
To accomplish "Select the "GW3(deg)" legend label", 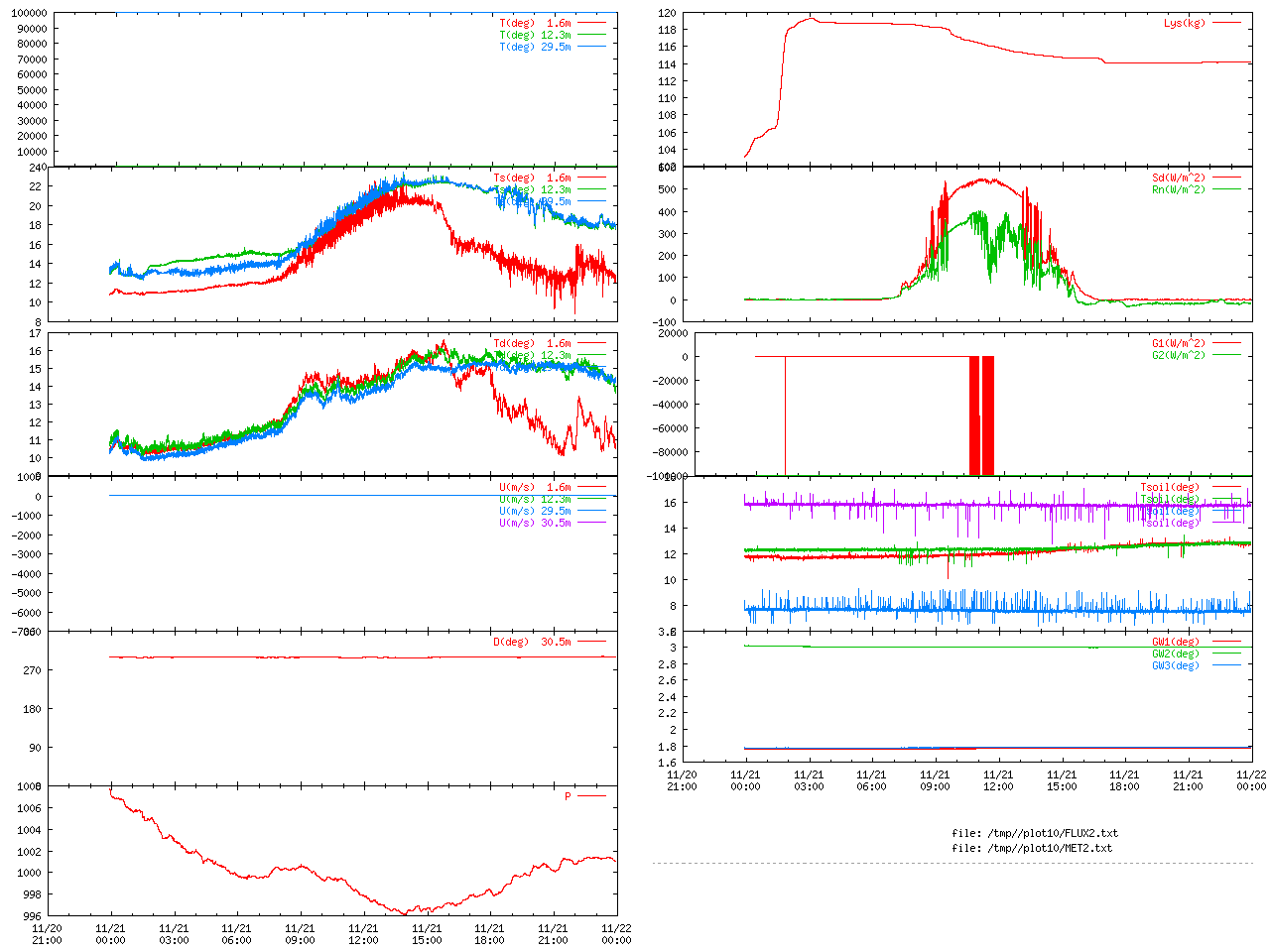I will tap(1176, 665).
